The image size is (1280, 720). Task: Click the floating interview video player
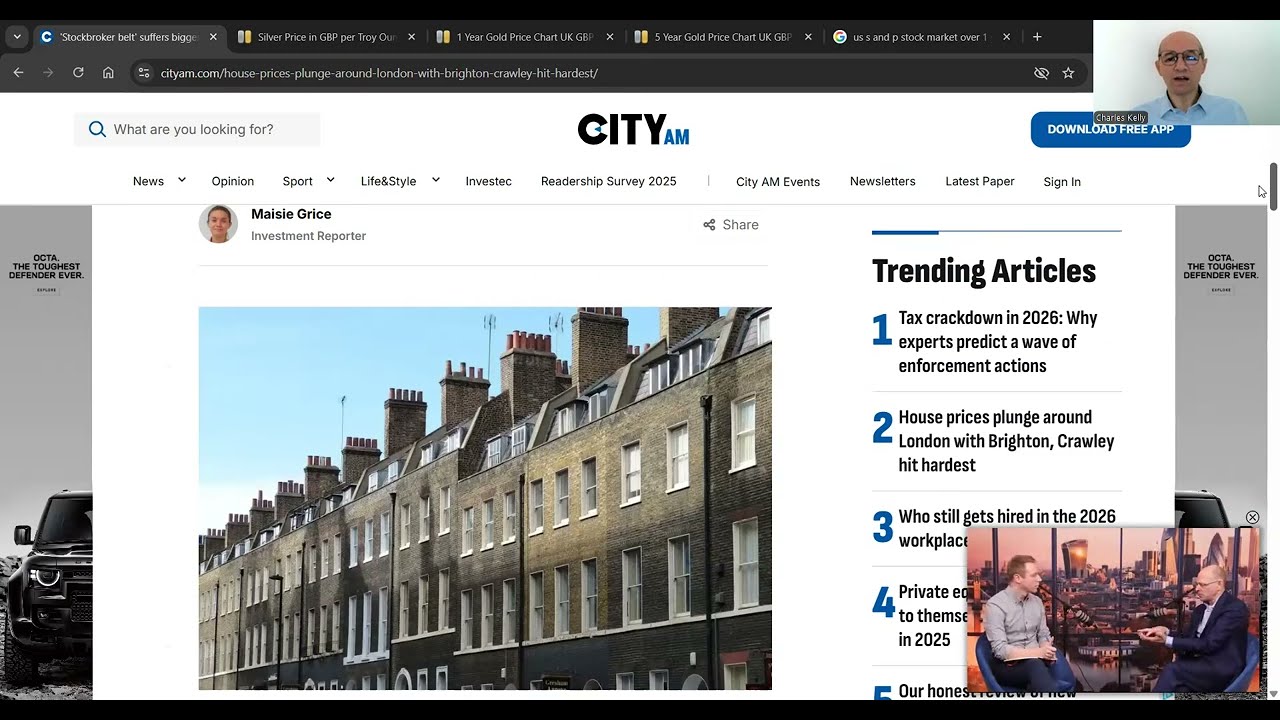coord(1113,610)
